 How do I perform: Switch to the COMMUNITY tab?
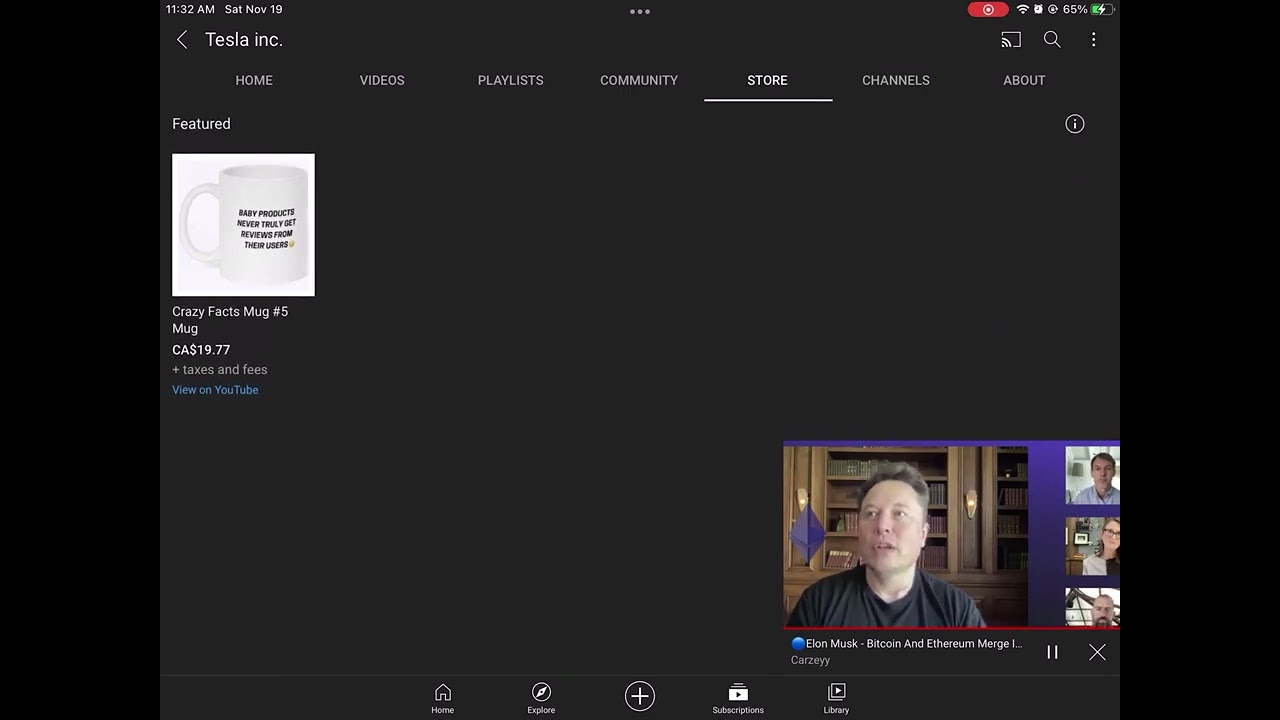pyautogui.click(x=639, y=80)
